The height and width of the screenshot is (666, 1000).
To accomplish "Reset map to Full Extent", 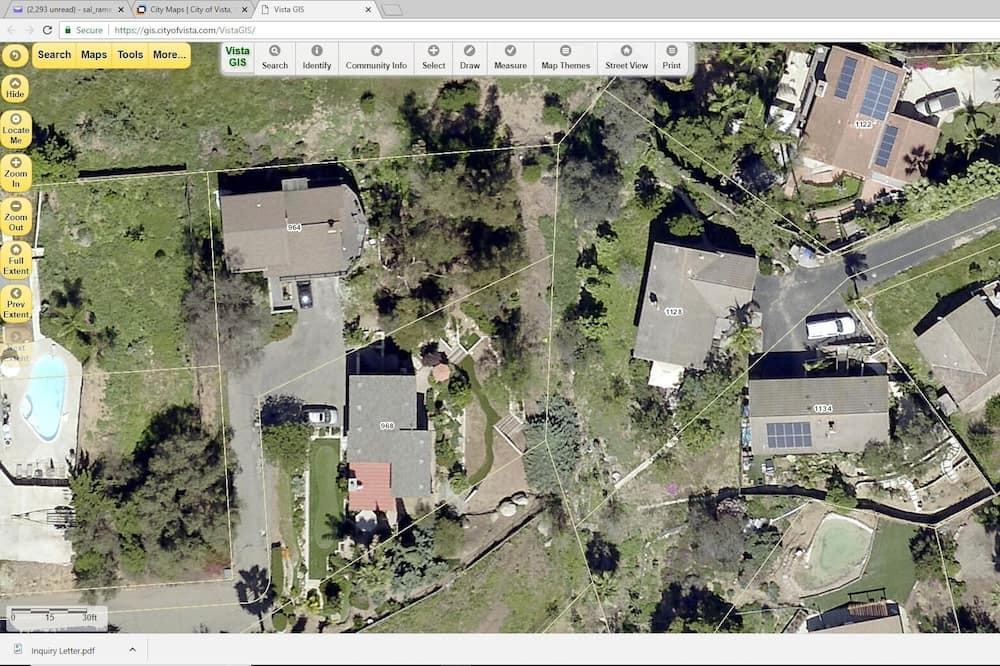I will (16, 260).
